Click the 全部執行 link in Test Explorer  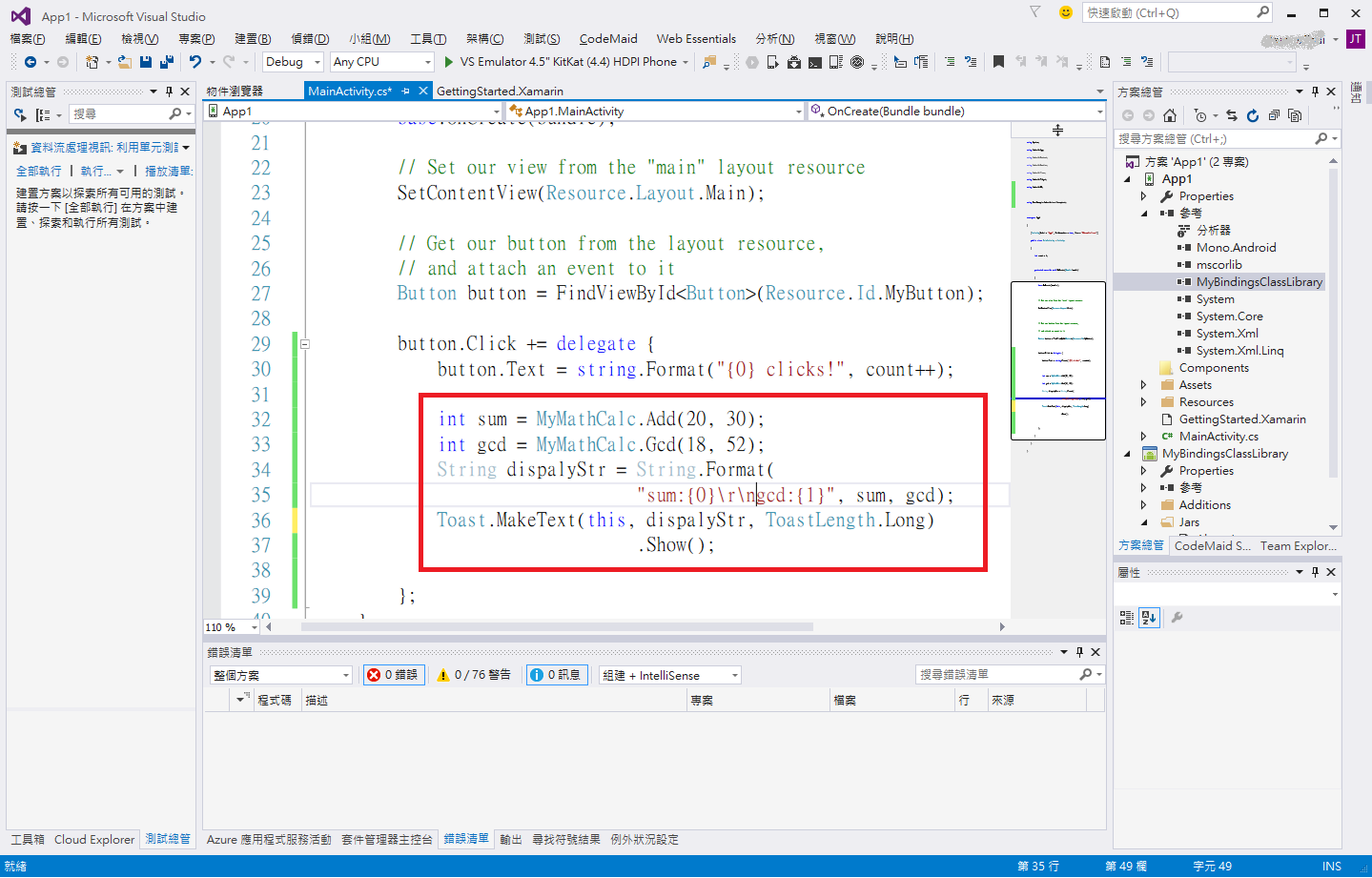point(38,172)
